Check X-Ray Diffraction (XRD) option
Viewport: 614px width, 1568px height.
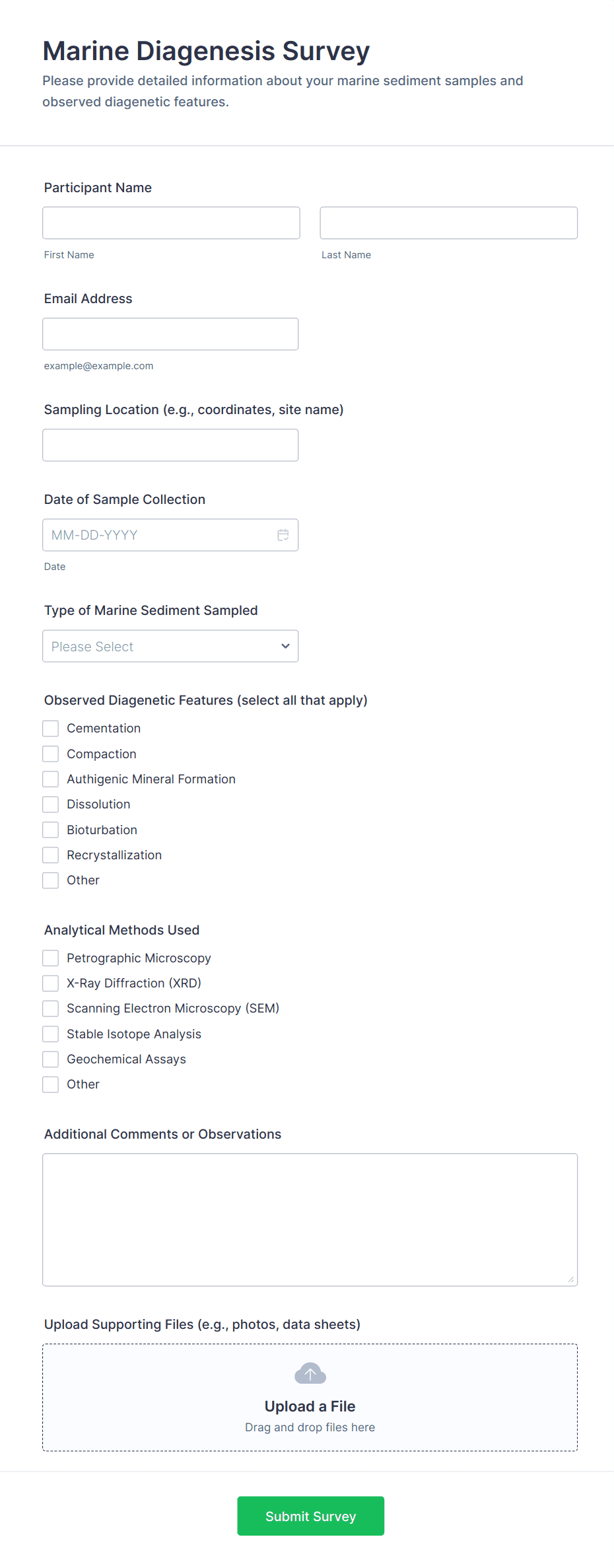tap(51, 983)
